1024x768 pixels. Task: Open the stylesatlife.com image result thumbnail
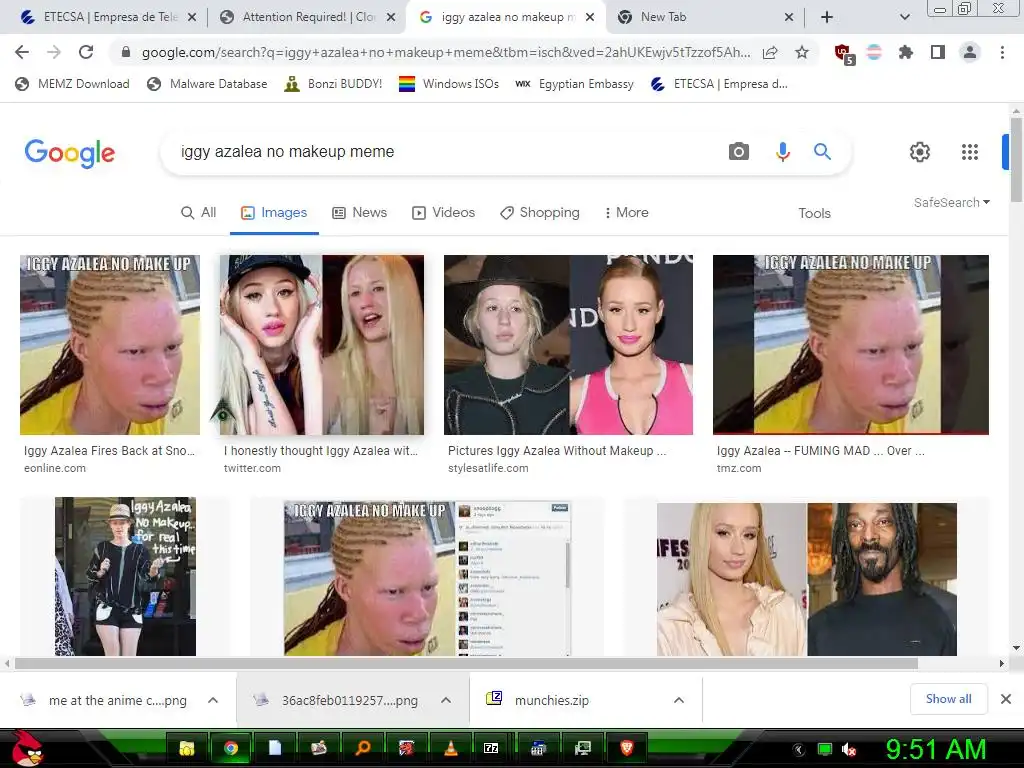point(568,345)
